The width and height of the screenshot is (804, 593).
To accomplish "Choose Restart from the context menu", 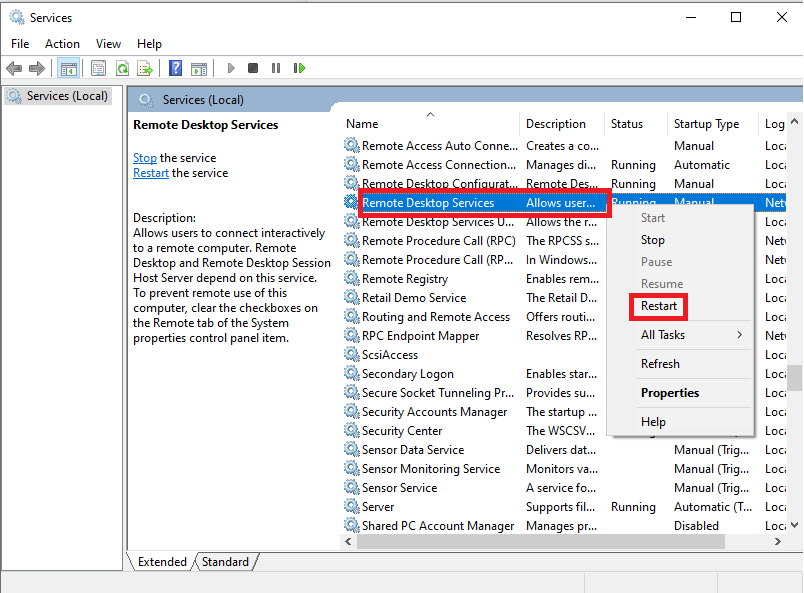I will click(659, 306).
